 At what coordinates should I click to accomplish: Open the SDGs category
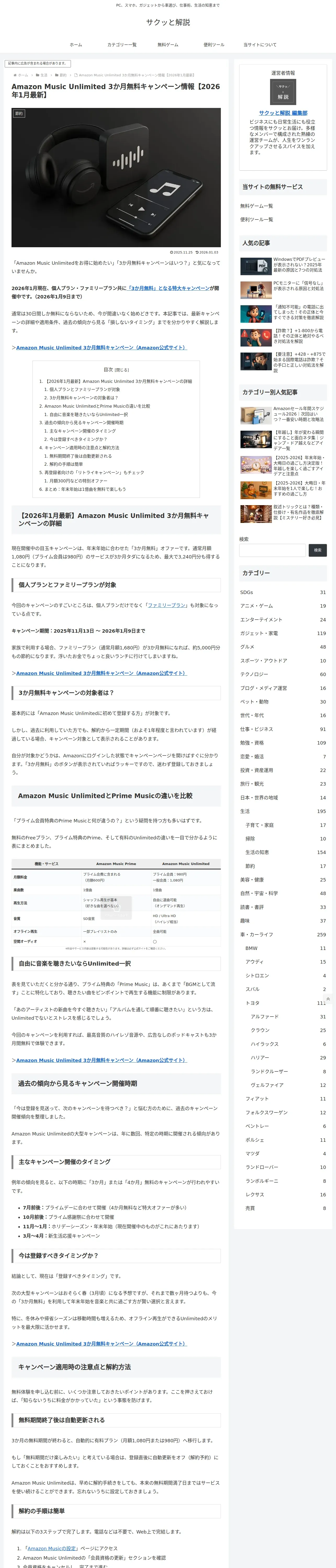283,592
